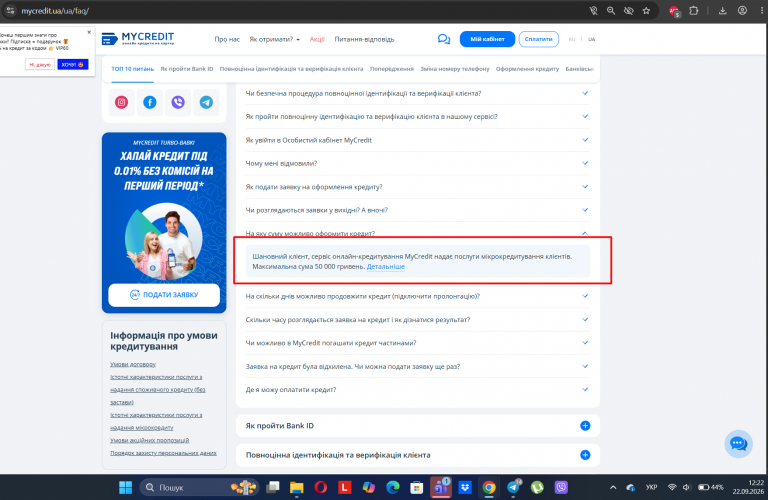Expand 'Як увійти в Особистий кабінет MyCredit'
The image size is (768, 500).
coord(417,140)
